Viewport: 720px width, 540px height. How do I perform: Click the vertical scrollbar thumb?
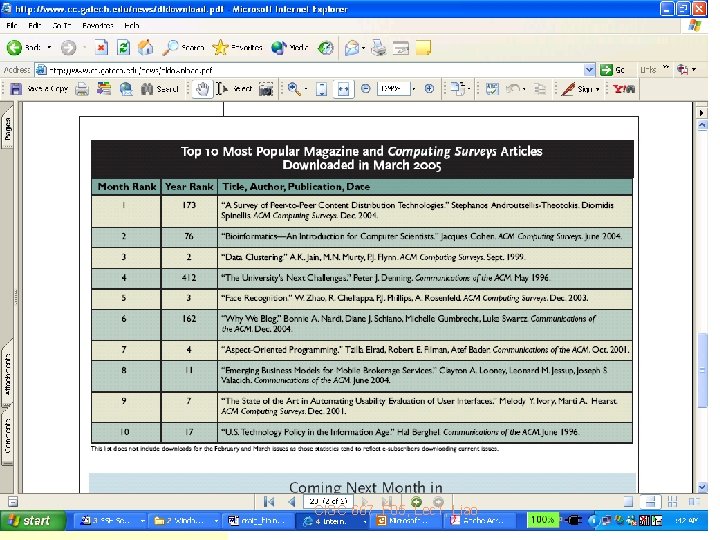702,370
